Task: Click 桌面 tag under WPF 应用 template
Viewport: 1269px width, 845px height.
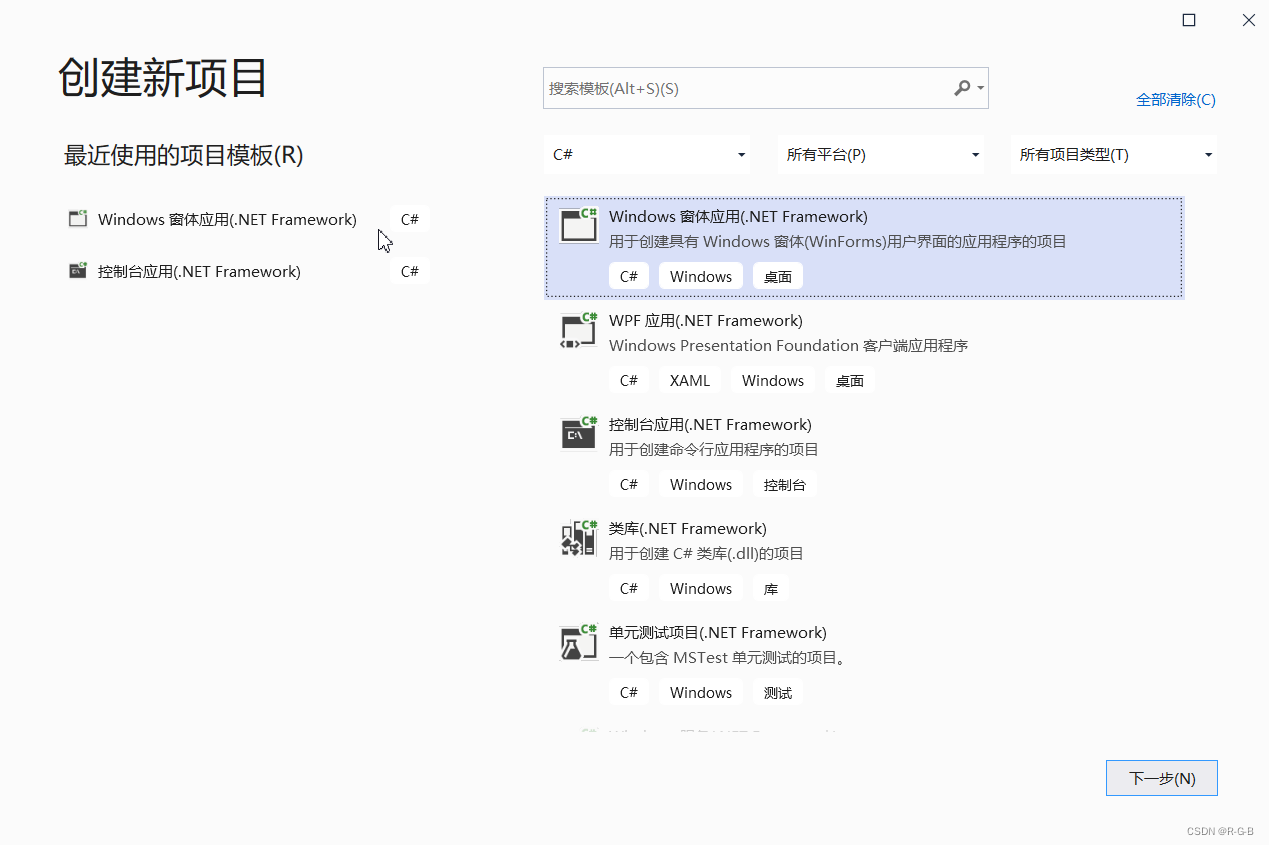Action: (x=850, y=380)
